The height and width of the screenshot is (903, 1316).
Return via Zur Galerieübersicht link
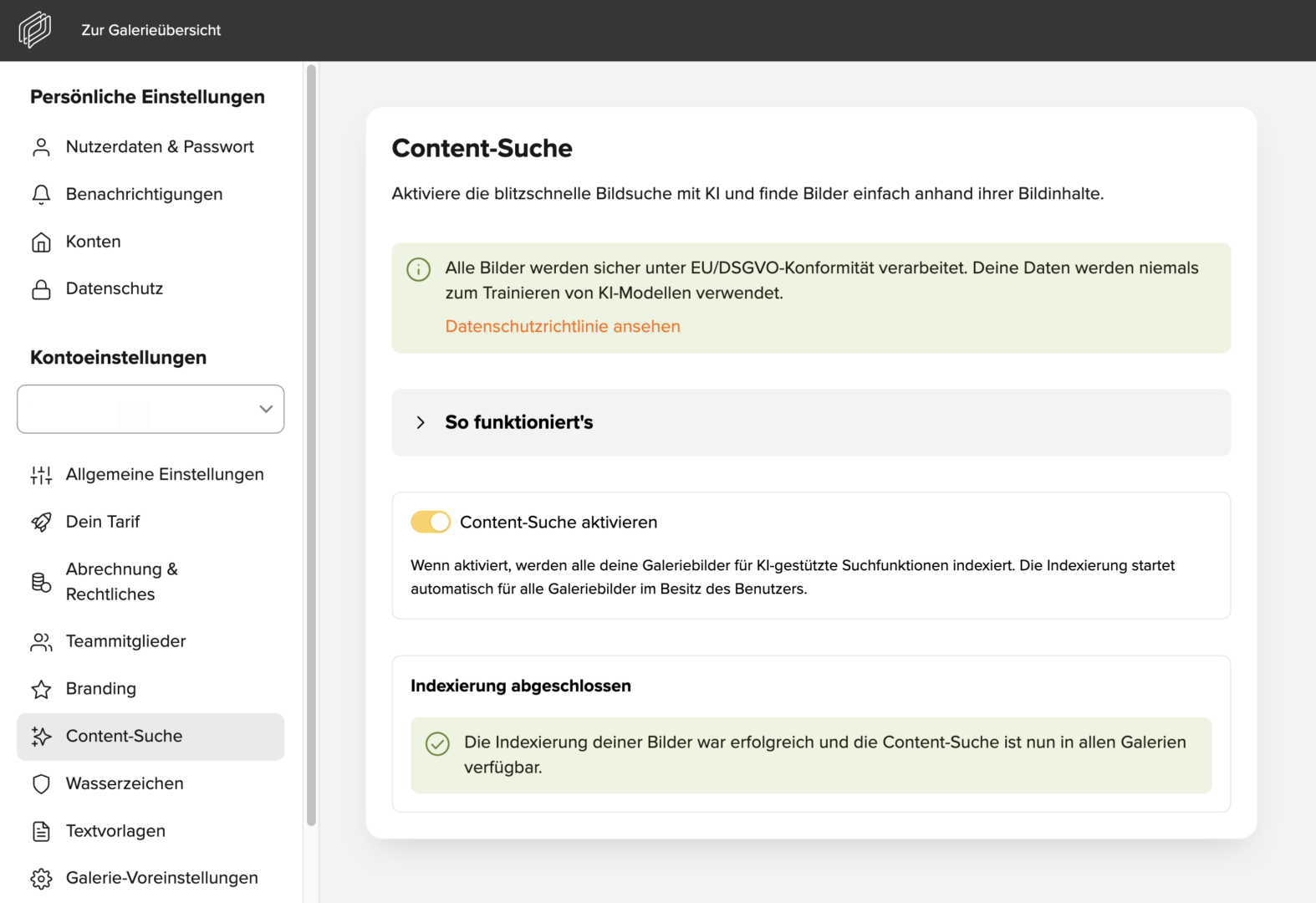(x=151, y=30)
